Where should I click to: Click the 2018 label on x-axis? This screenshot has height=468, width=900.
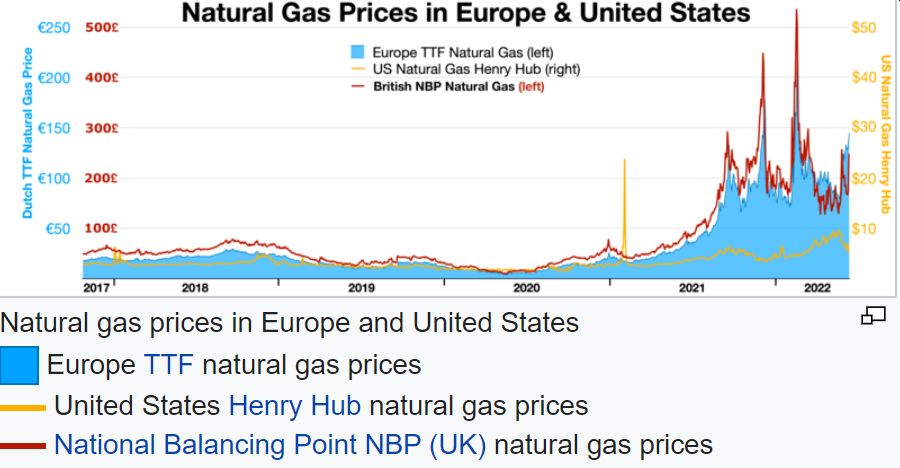point(195,288)
